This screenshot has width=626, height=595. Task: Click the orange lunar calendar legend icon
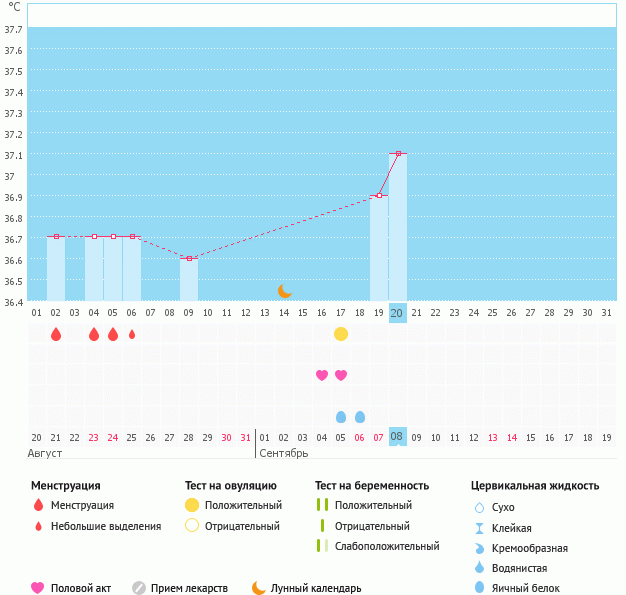[259, 588]
